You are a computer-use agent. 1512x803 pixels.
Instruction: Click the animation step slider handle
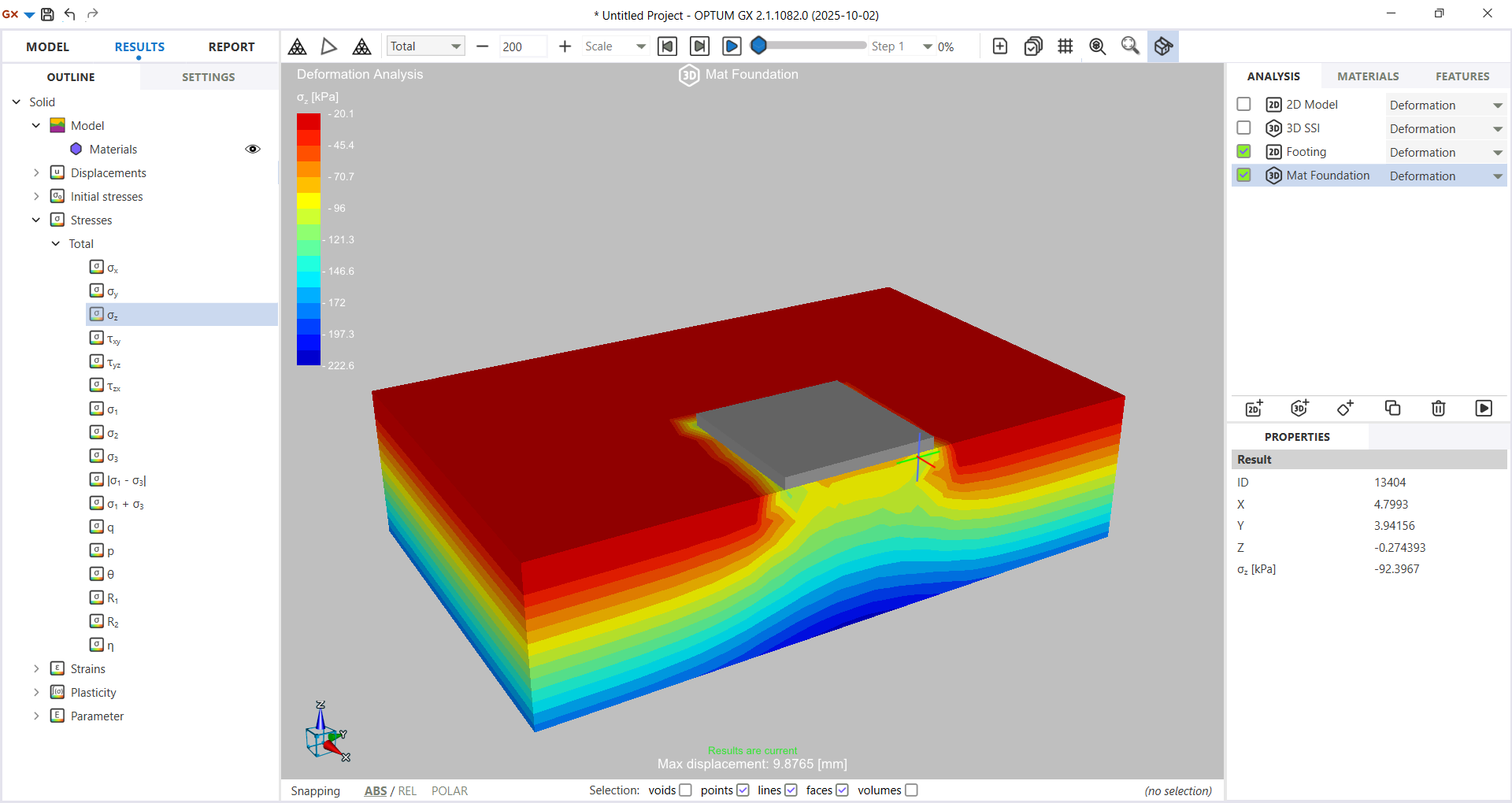[758, 46]
